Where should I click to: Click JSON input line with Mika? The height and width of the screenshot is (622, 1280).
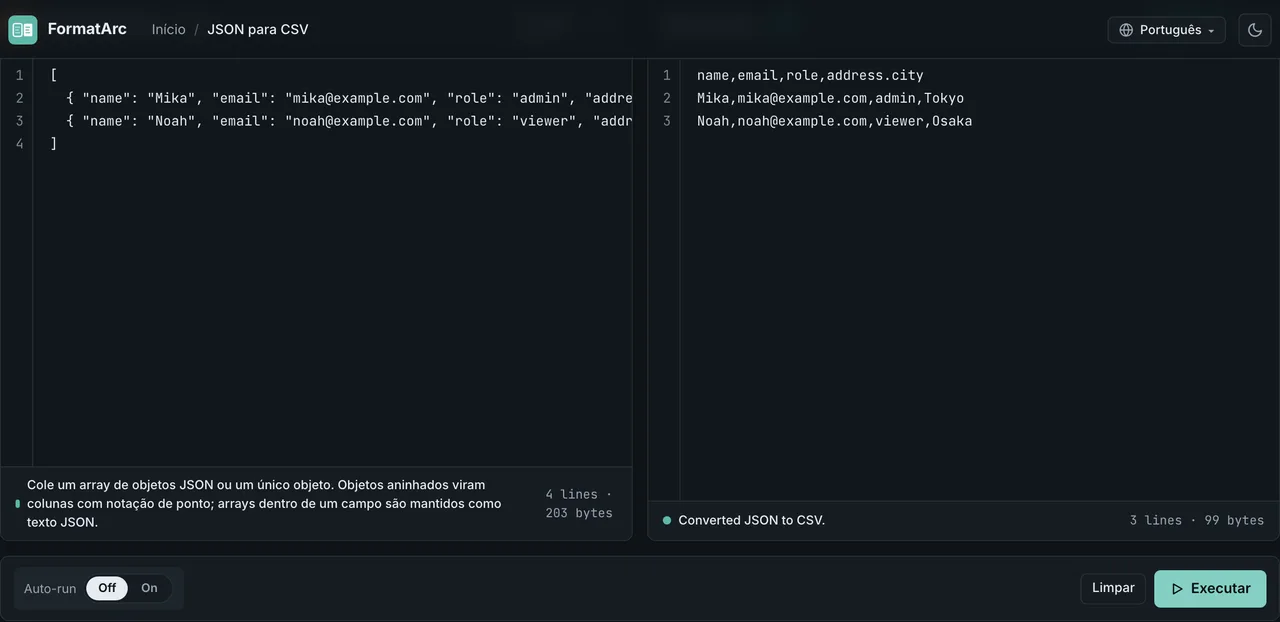point(341,98)
